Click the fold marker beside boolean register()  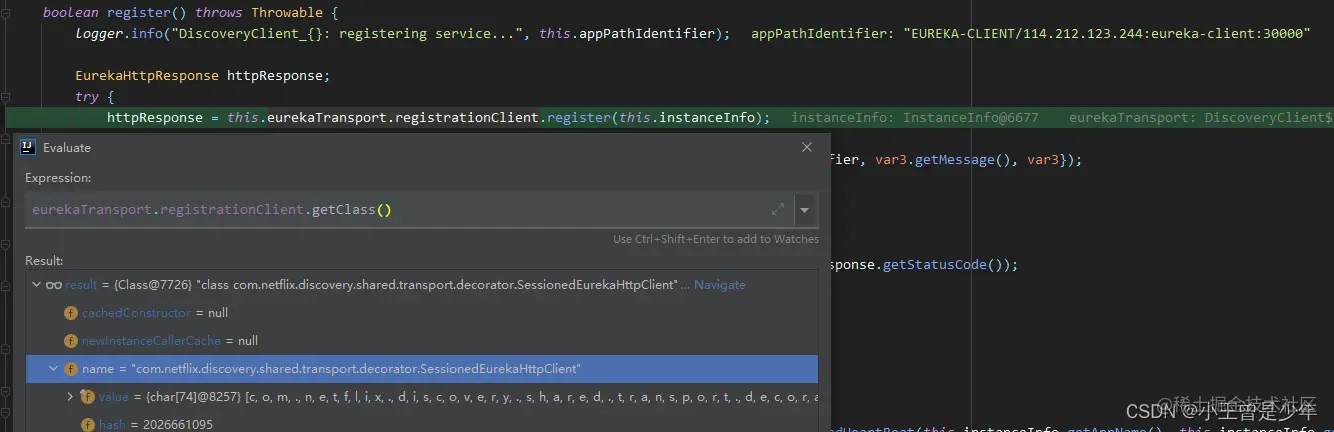6,14
